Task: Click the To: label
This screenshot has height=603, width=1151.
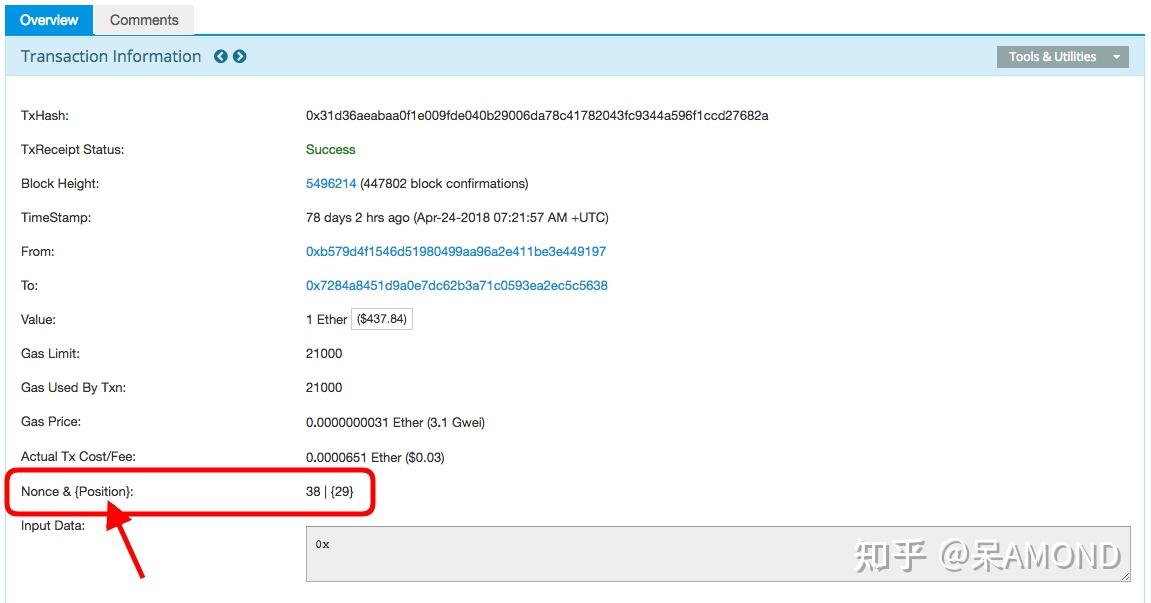Action: click(x=29, y=285)
